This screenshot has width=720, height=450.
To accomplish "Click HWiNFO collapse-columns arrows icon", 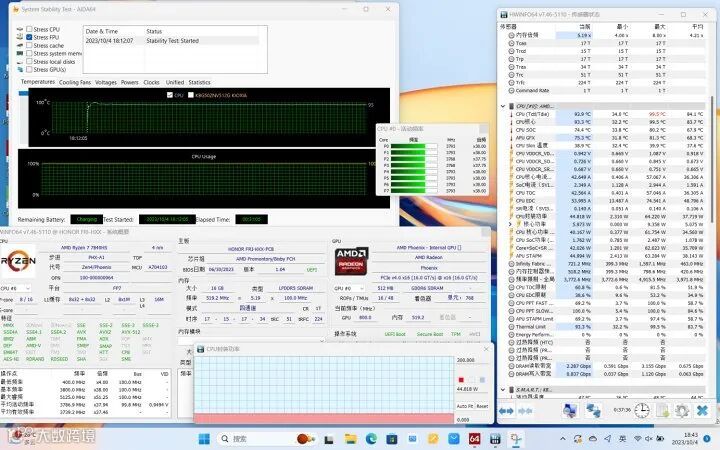I will (525, 411).
